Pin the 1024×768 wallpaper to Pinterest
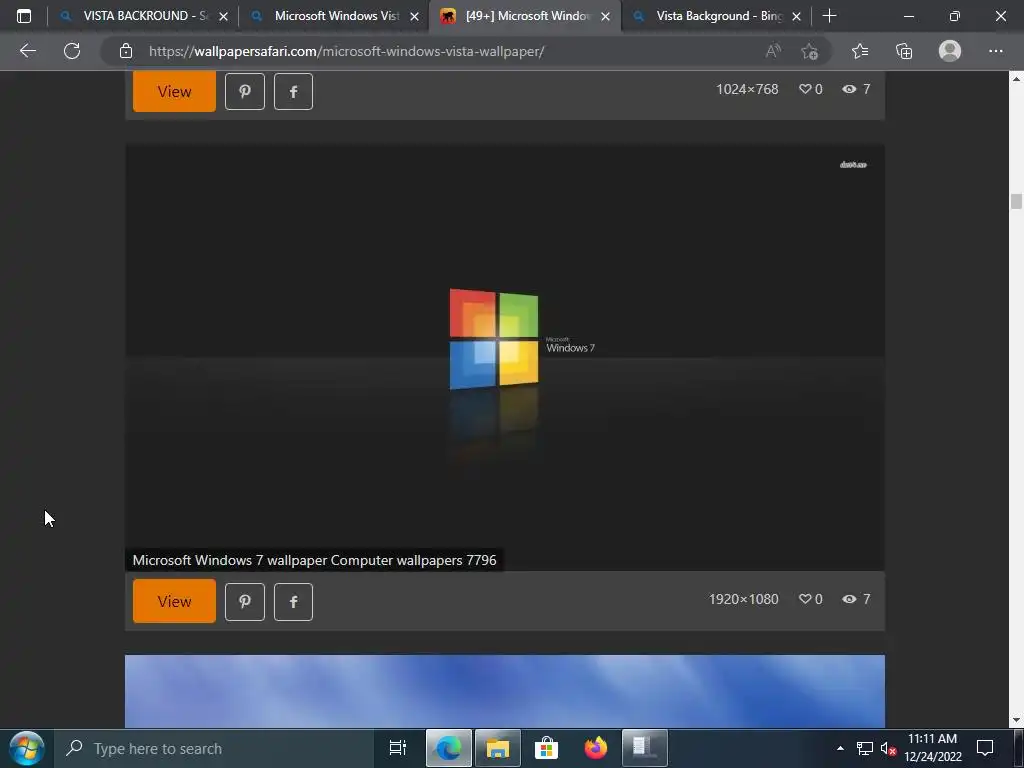 point(245,91)
